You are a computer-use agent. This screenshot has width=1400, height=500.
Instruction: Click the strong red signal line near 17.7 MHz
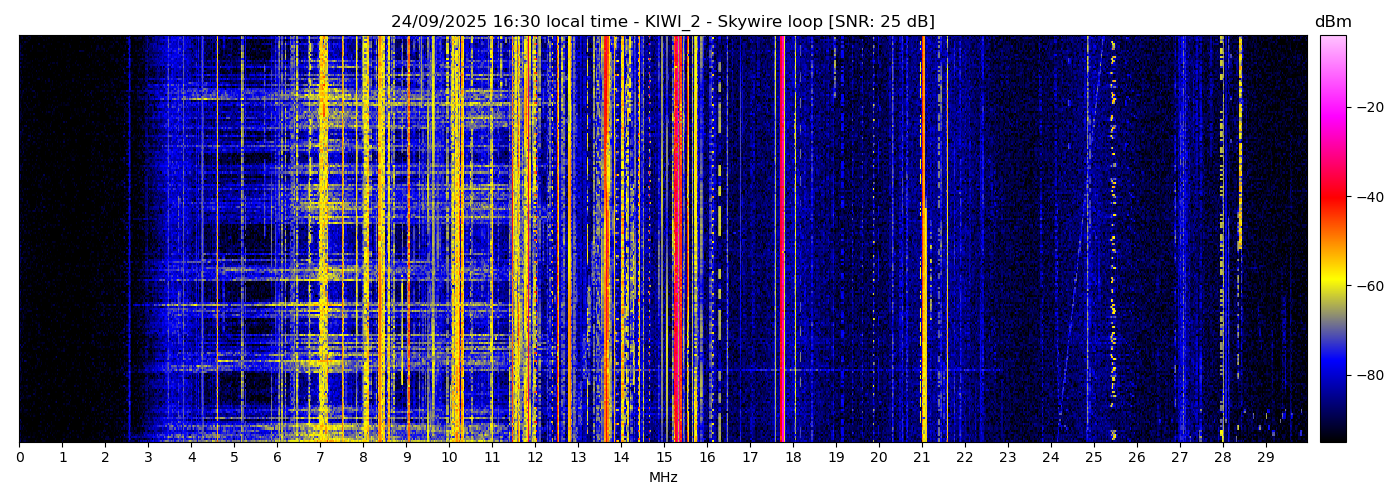[x=781, y=240]
